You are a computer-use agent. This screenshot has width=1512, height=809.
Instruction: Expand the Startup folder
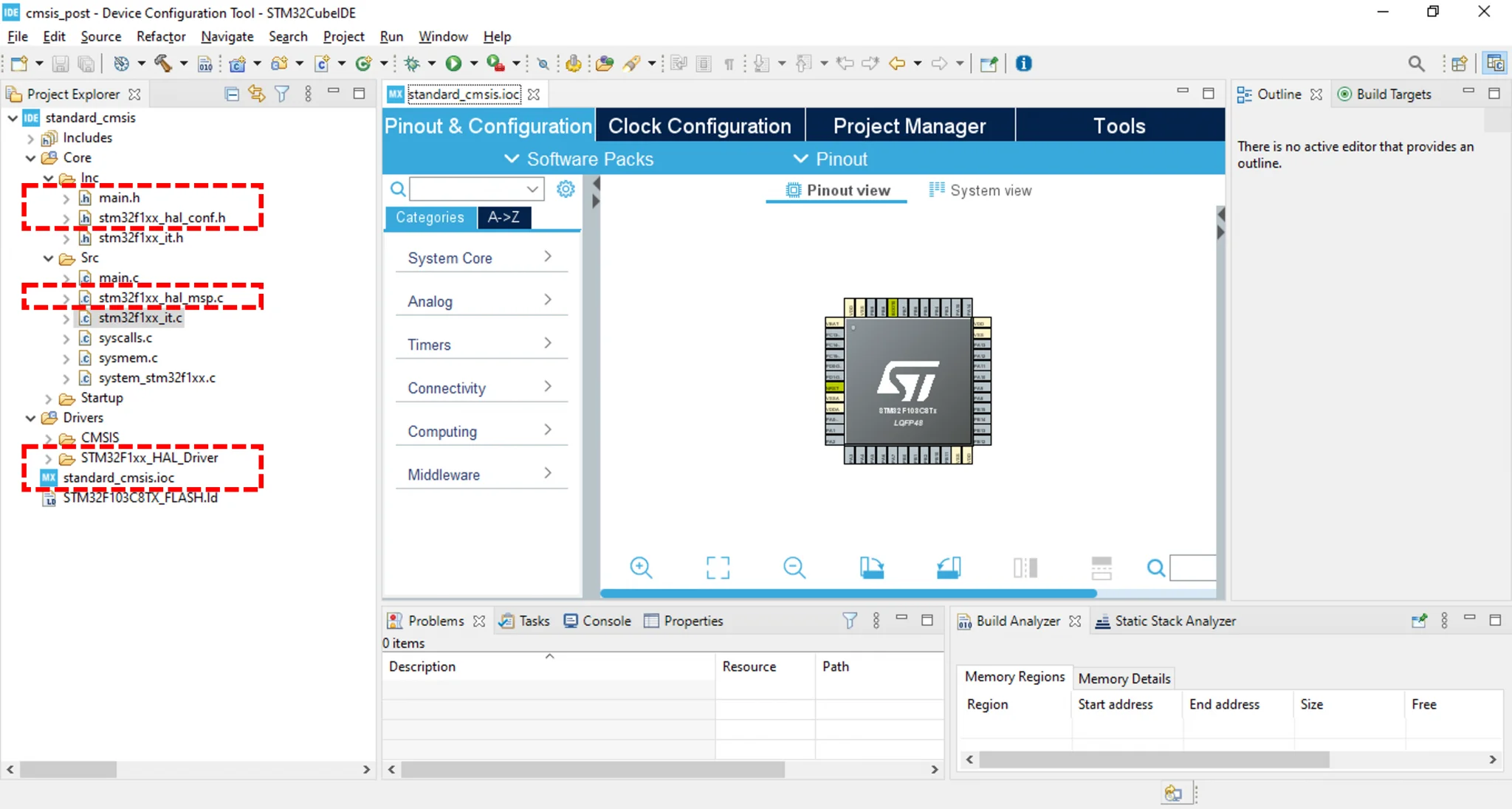pyautogui.click(x=49, y=399)
